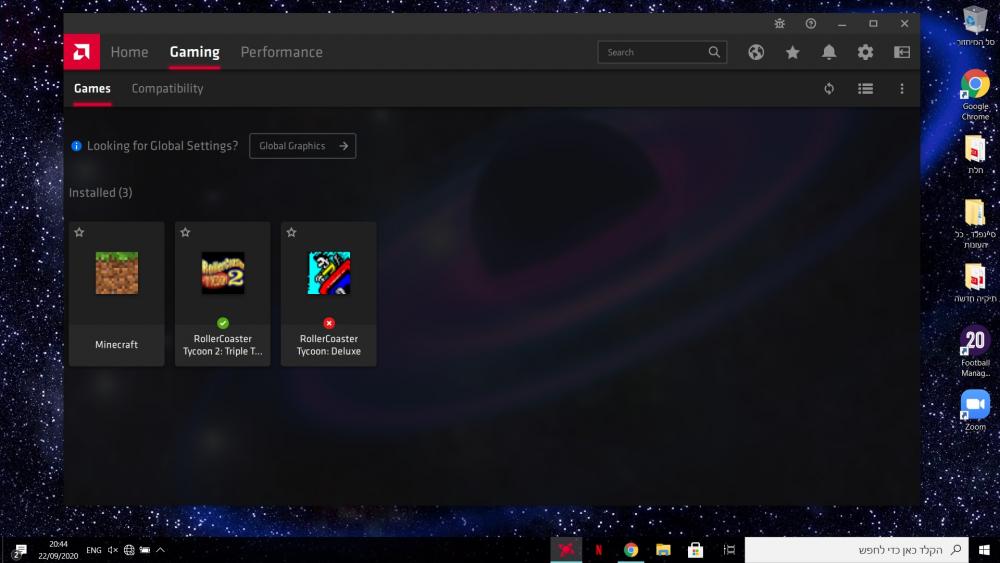This screenshot has width=1000, height=563.
Task: Open Google Chrome desktop shortcut
Action: (x=975, y=95)
